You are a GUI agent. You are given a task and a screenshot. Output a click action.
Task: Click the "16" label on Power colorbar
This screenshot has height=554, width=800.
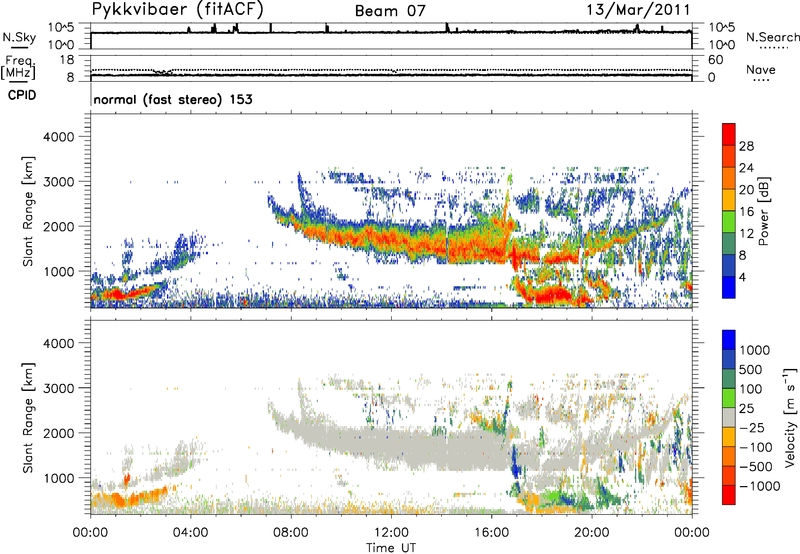[x=746, y=212]
